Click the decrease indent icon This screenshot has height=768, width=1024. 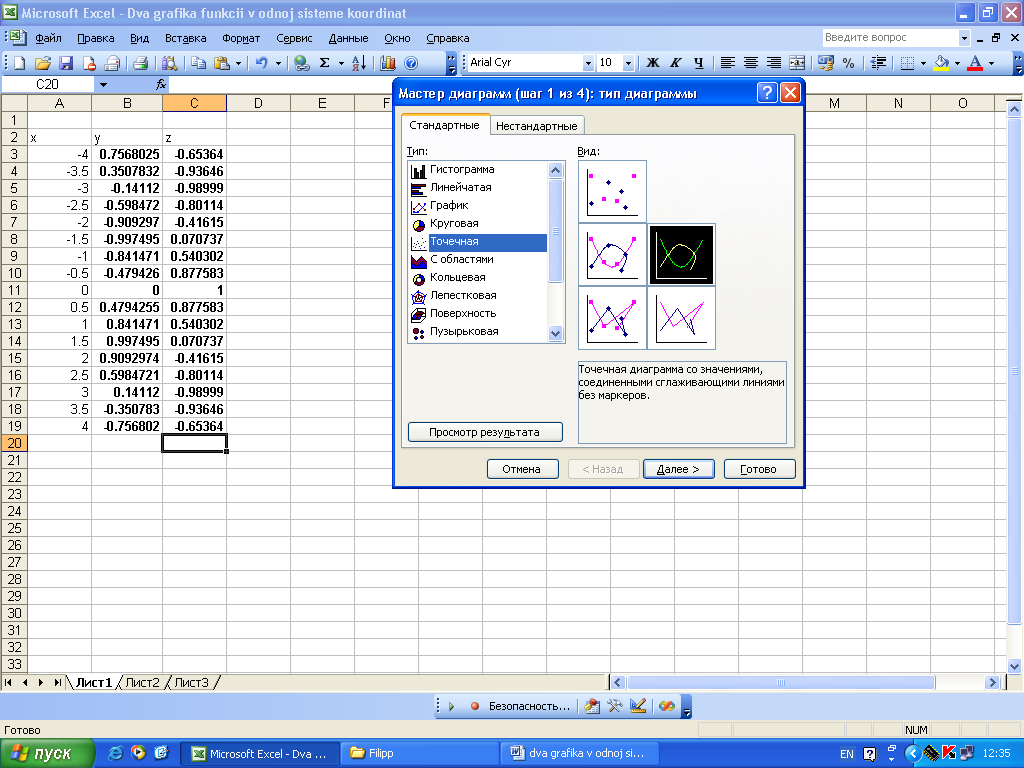pos(878,63)
